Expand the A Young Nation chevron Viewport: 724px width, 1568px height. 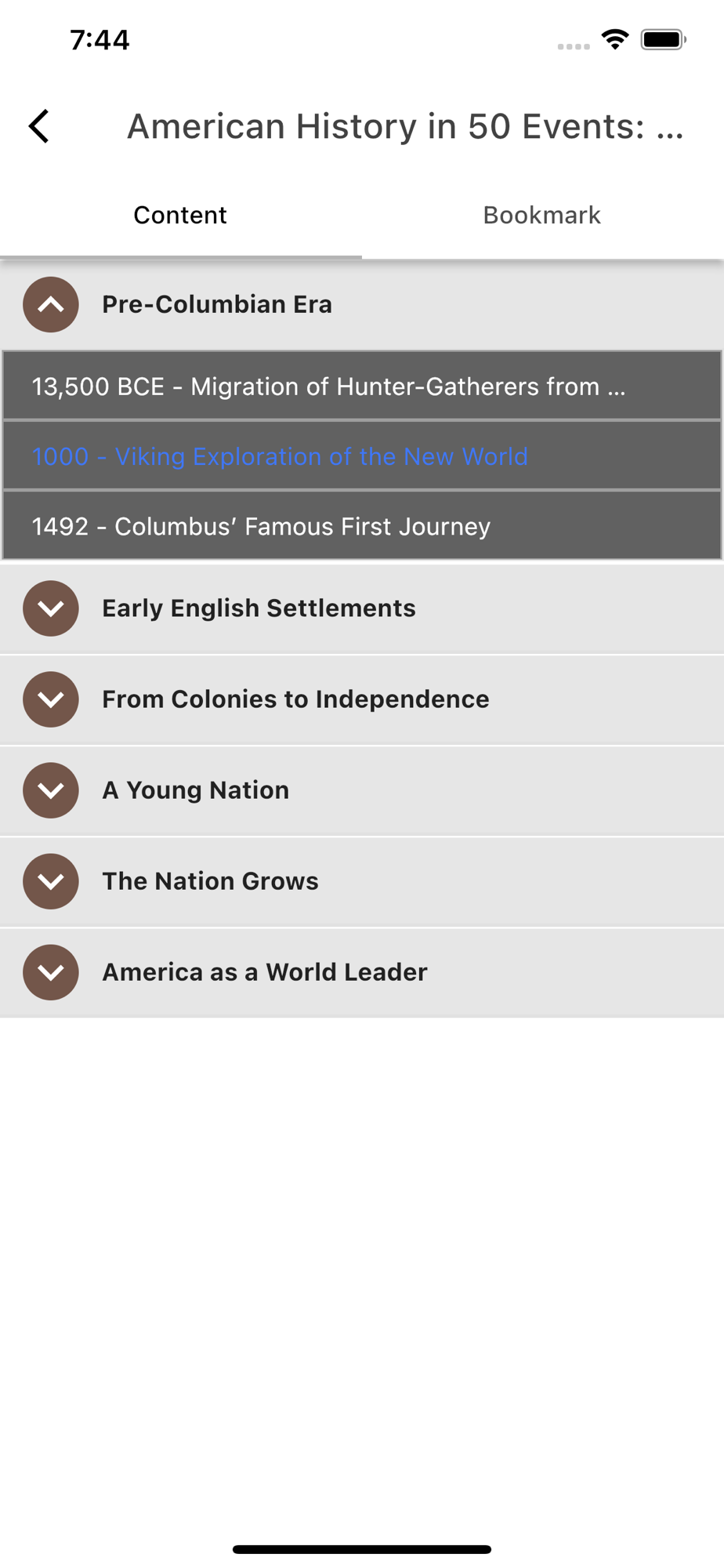tap(51, 790)
